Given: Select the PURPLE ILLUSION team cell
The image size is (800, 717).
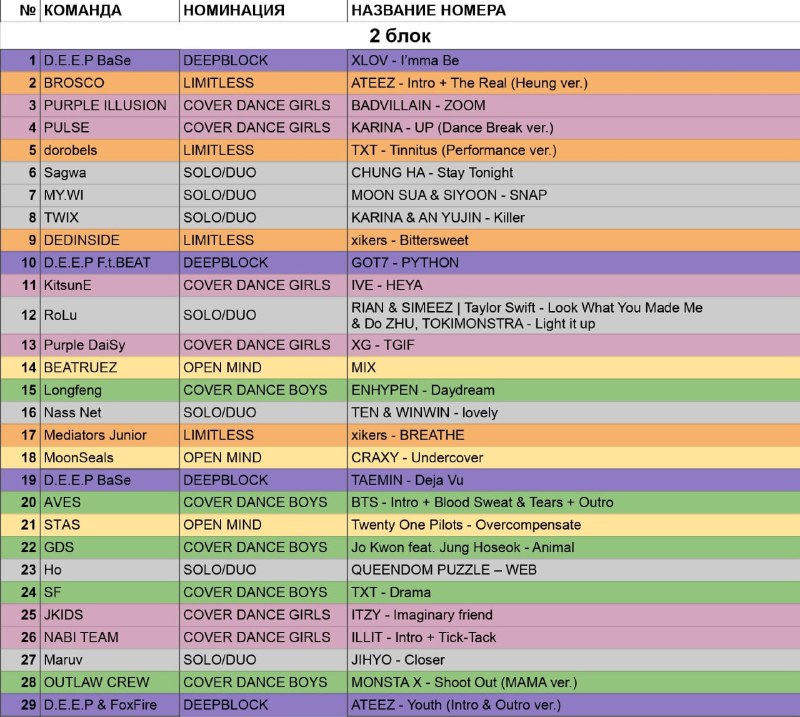Looking at the screenshot, I should point(110,105).
